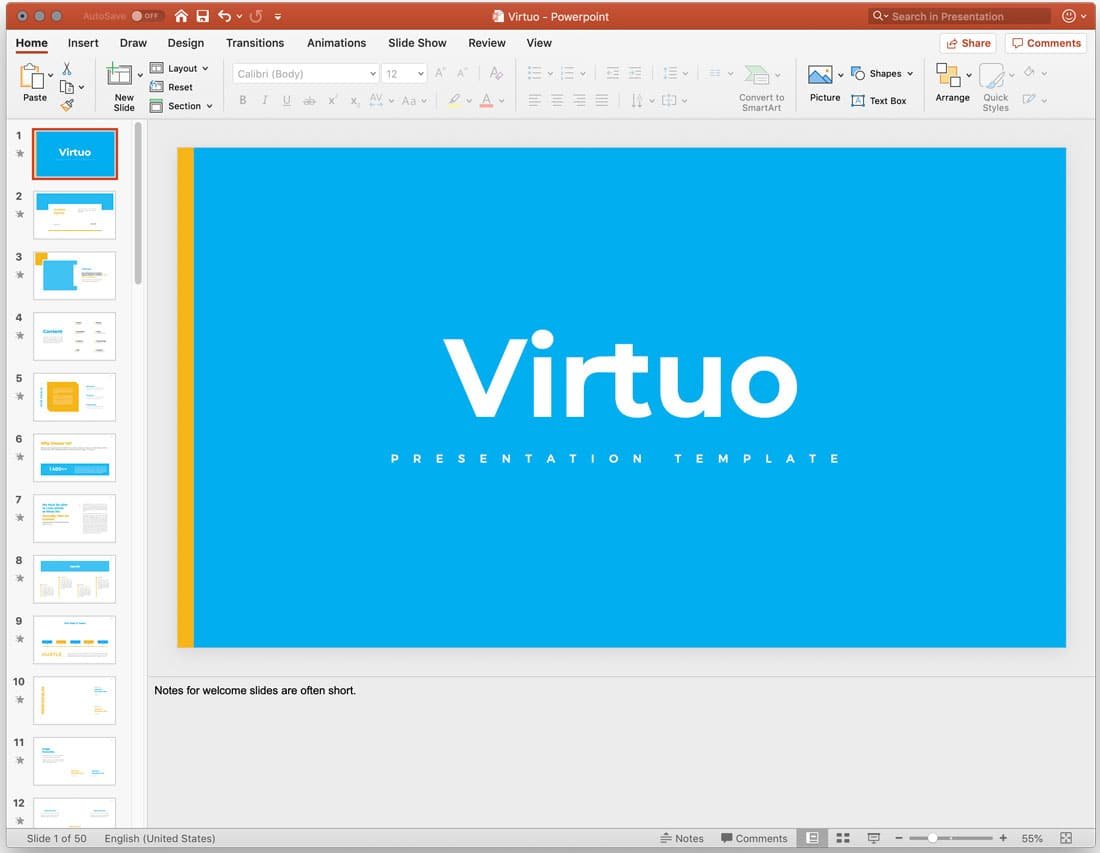
Task: Click the Share button
Action: 968,43
